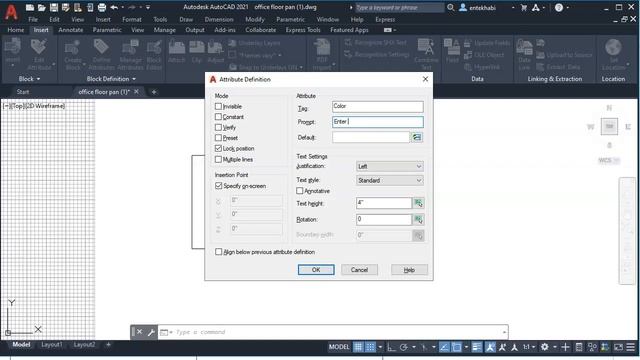The width and height of the screenshot is (640, 360).
Task: Uncheck Specify on-screen checkbox
Action: click(218, 186)
